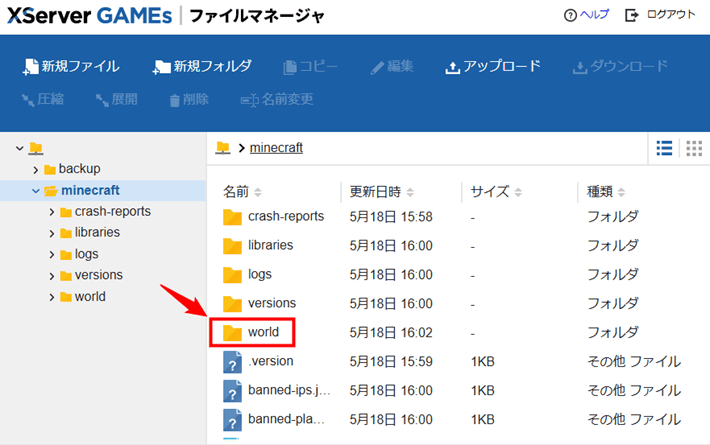Click world folder icon in file list
710x445 pixels.
232,333
